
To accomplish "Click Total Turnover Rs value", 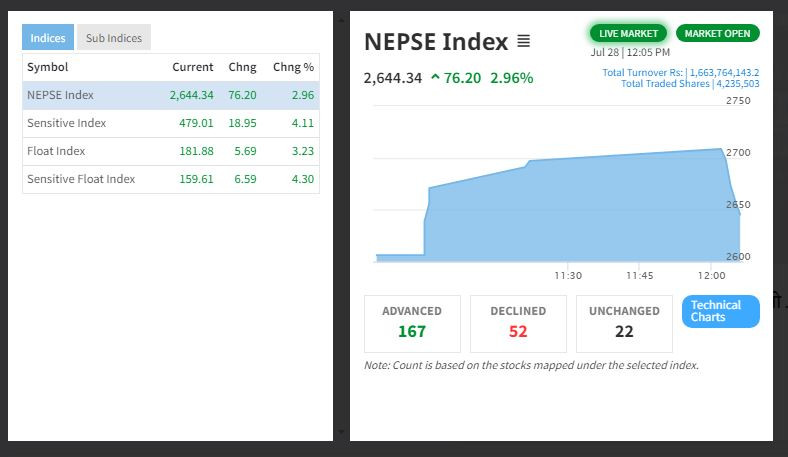I will (x=724, y=72).
